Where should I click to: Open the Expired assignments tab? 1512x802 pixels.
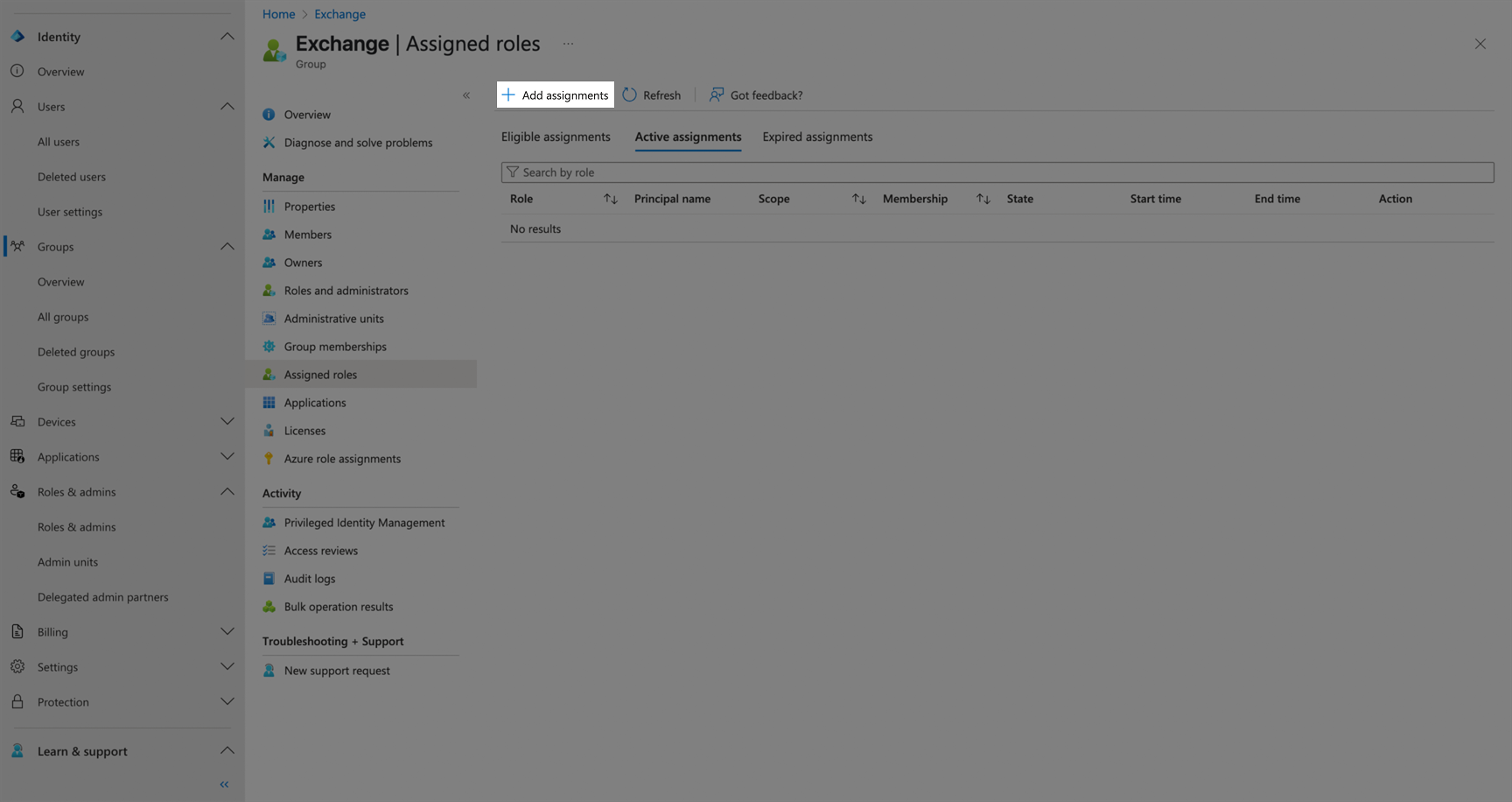point(817,137)
